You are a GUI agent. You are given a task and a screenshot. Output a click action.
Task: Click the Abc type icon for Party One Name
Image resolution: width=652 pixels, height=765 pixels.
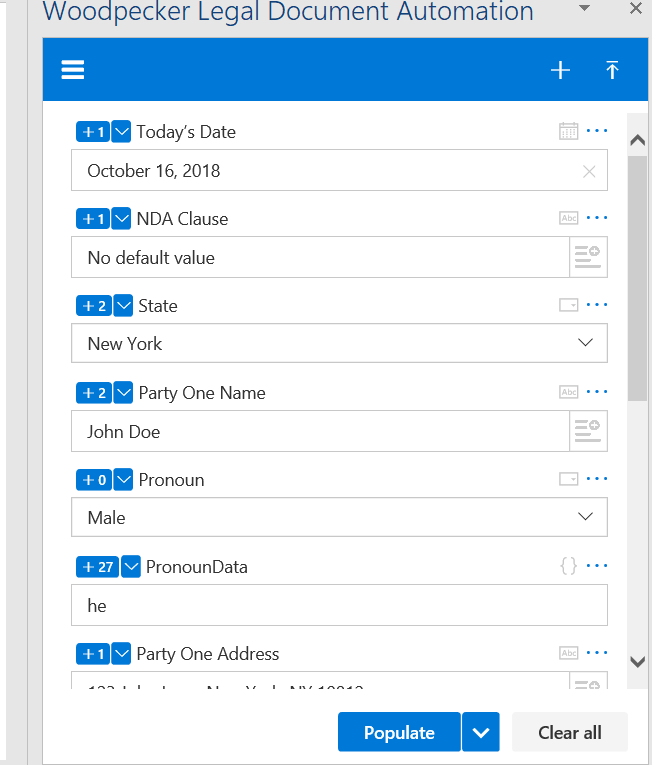click(569, 392)
